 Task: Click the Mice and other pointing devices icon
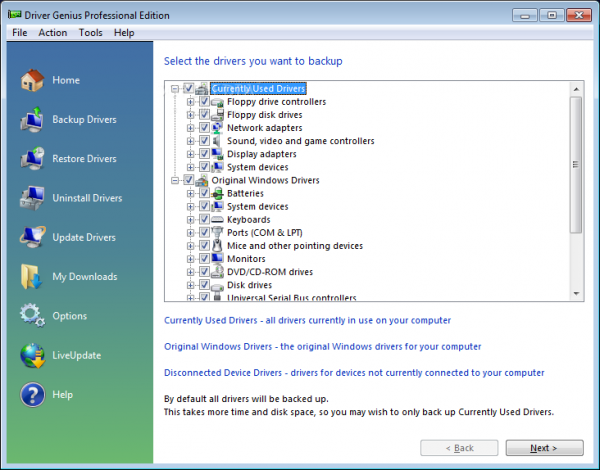(x=217, y=245)
